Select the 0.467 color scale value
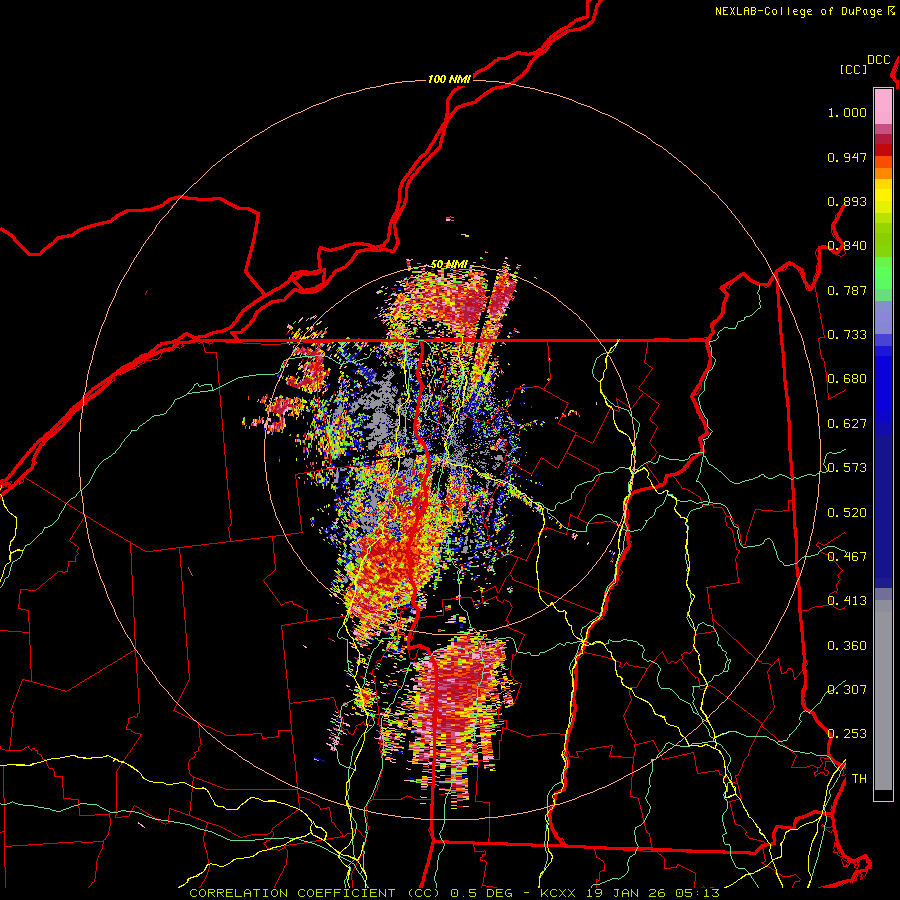 (847, 557)
